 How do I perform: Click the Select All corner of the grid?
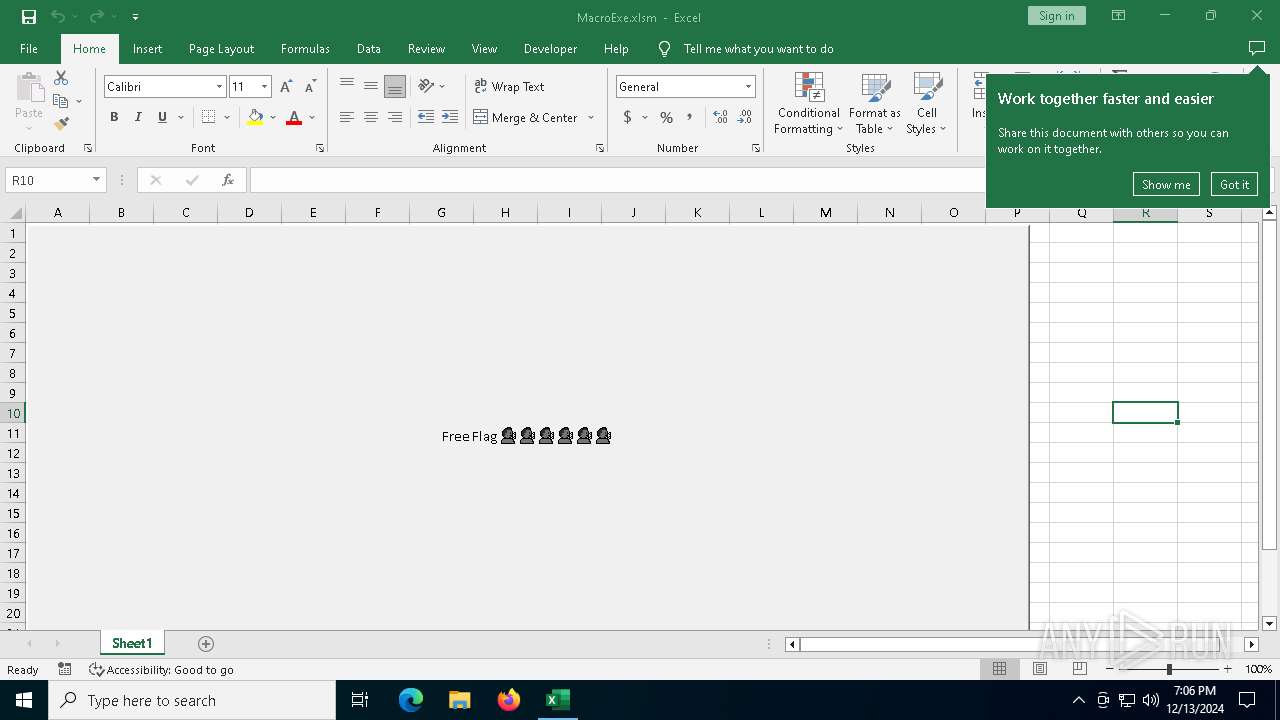pyautogui.click(x=16, y=213)
